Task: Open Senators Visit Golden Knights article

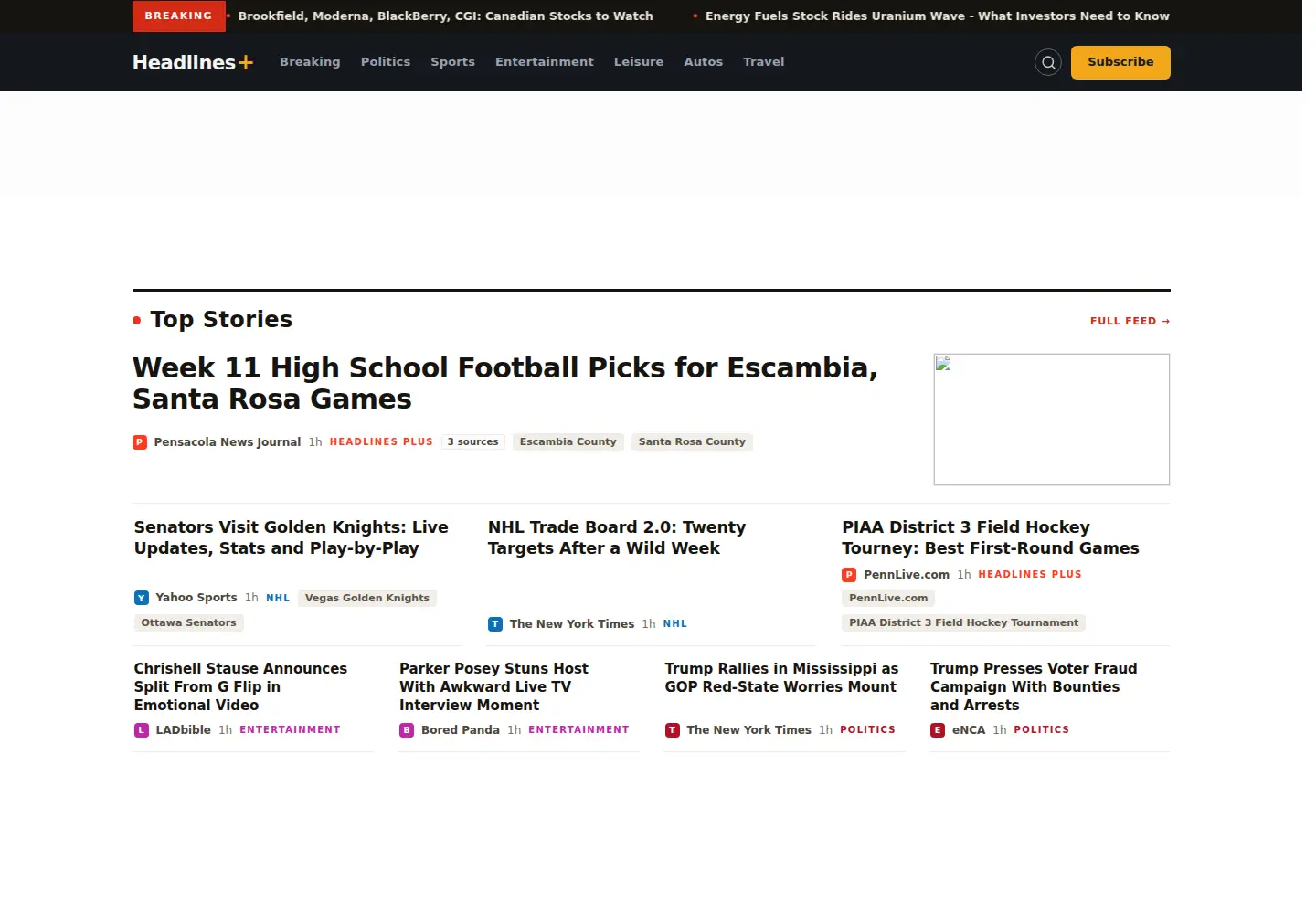Action: 292,538
